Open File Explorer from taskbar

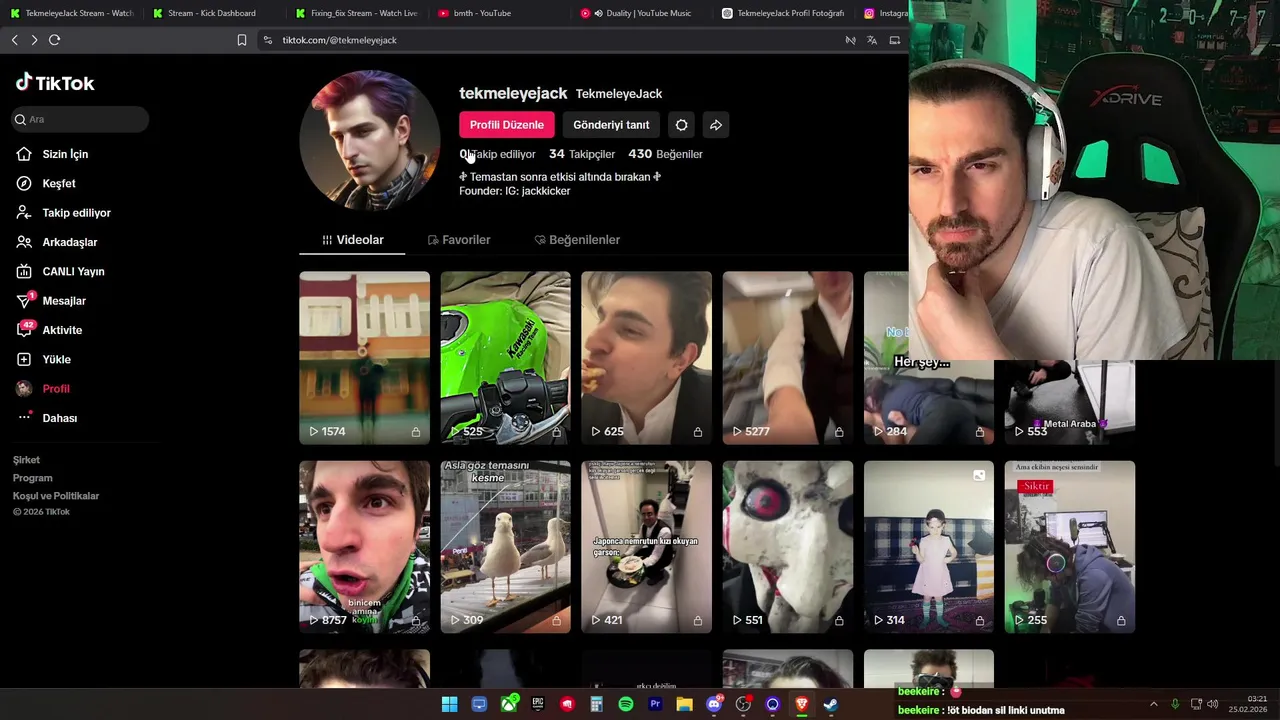pyautogui.click(x=684, y=704)
